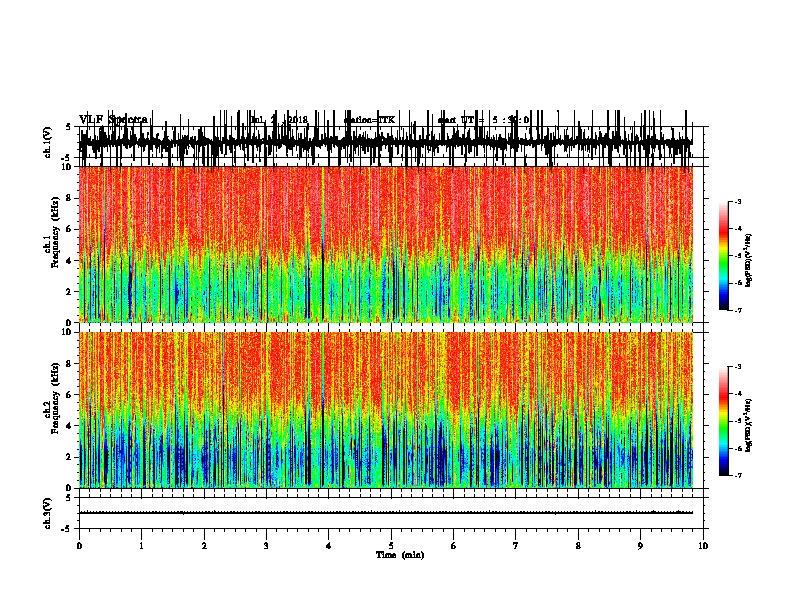This screenshot has width=792, height=612.
Task: Click the "8" kHz tick of ch.2 spectrogram
Action: point(70,364)
